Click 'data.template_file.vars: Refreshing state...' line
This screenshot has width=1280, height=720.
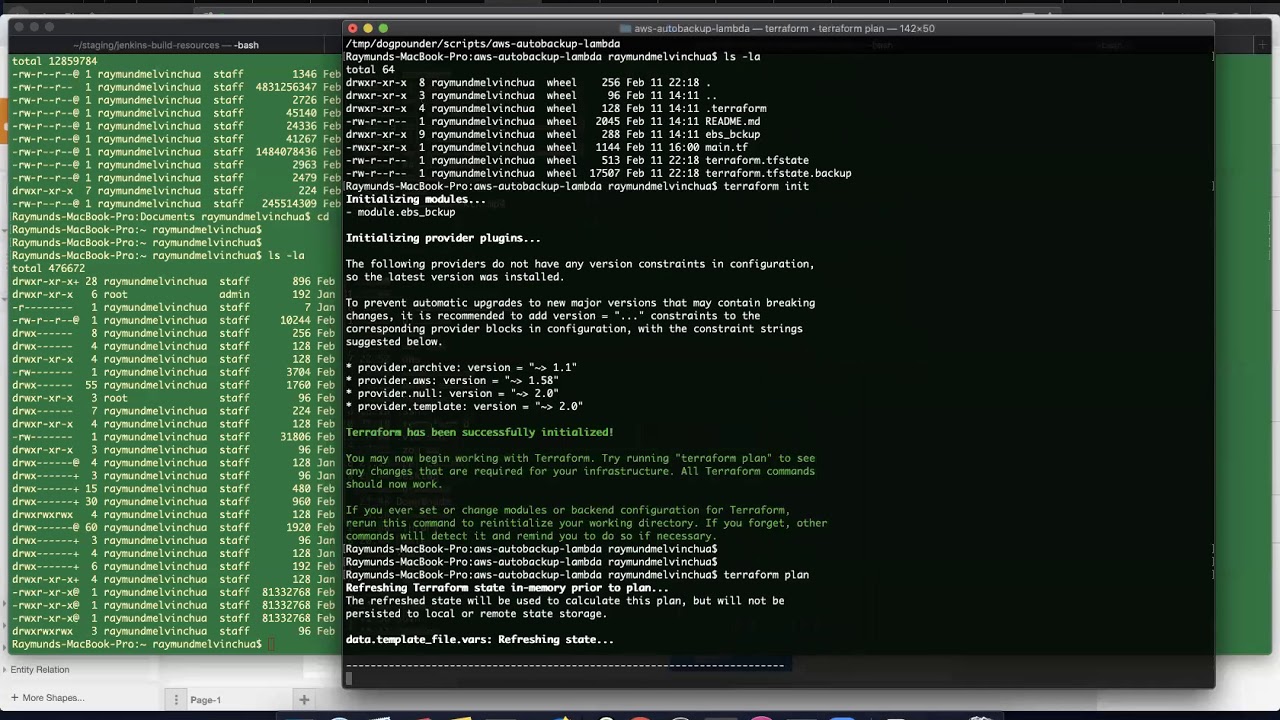point(480,640)
